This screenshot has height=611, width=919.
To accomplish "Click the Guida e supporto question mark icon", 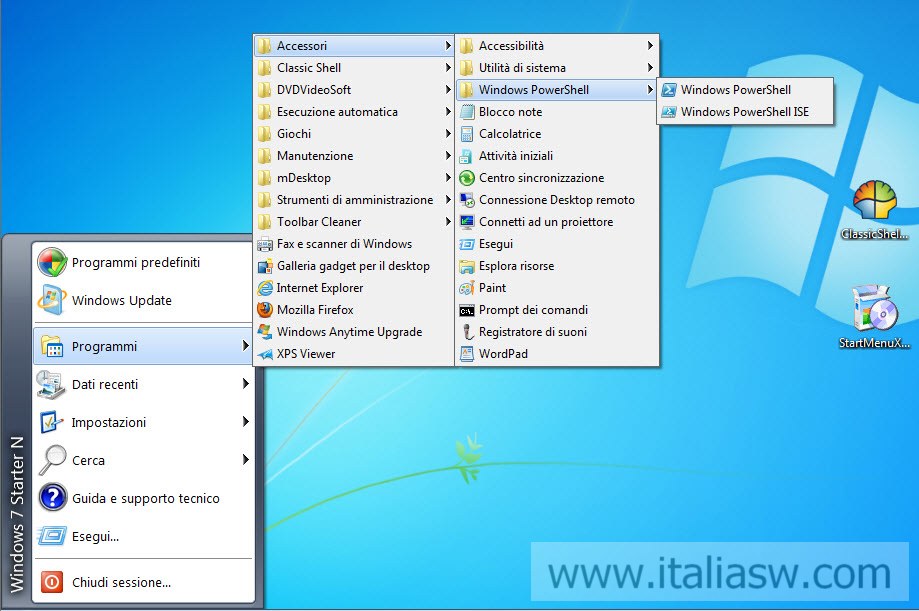I will pyautogui.click(x=52, y=498).
